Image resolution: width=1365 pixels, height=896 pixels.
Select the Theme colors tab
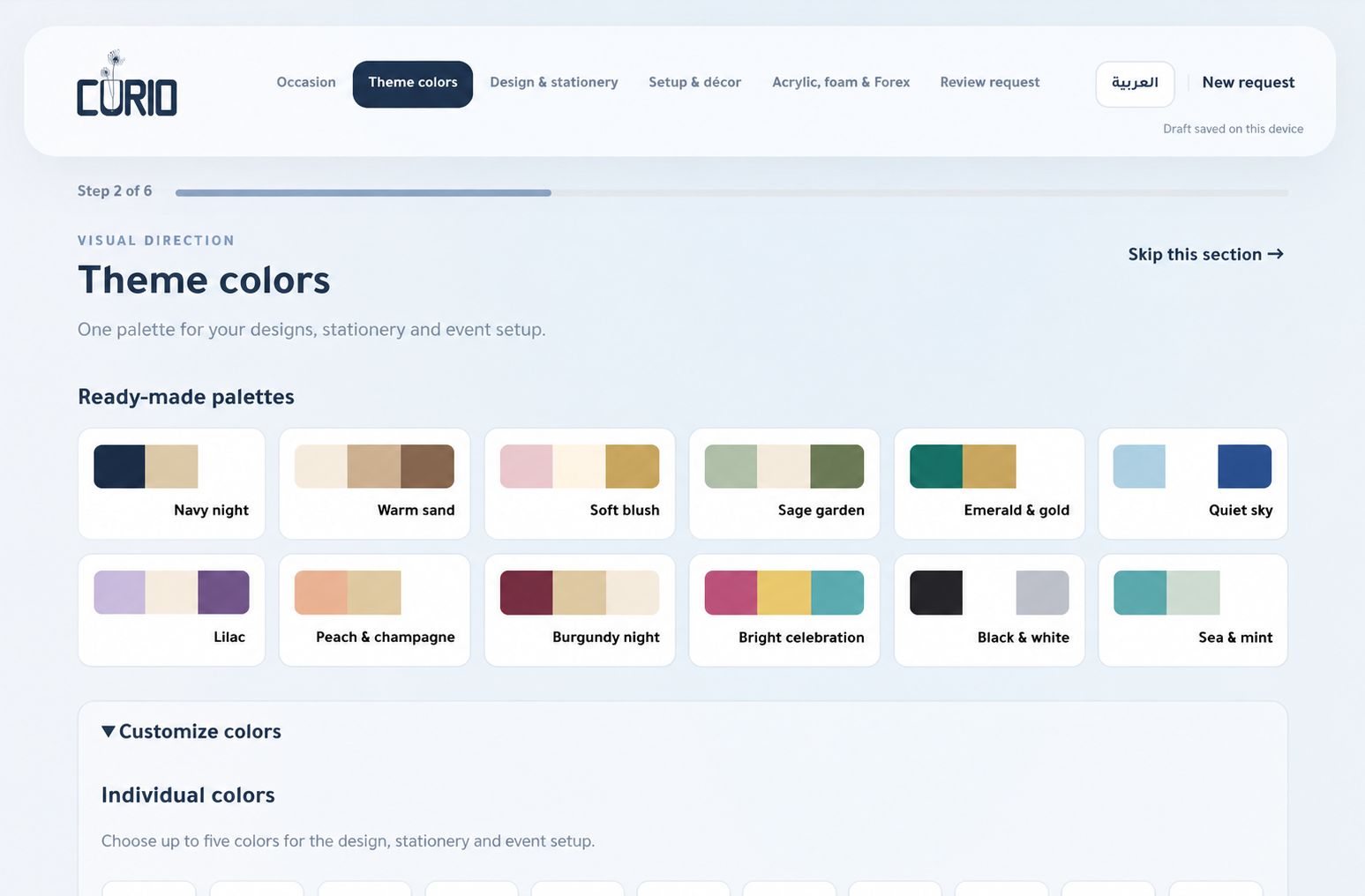(413, 84)
